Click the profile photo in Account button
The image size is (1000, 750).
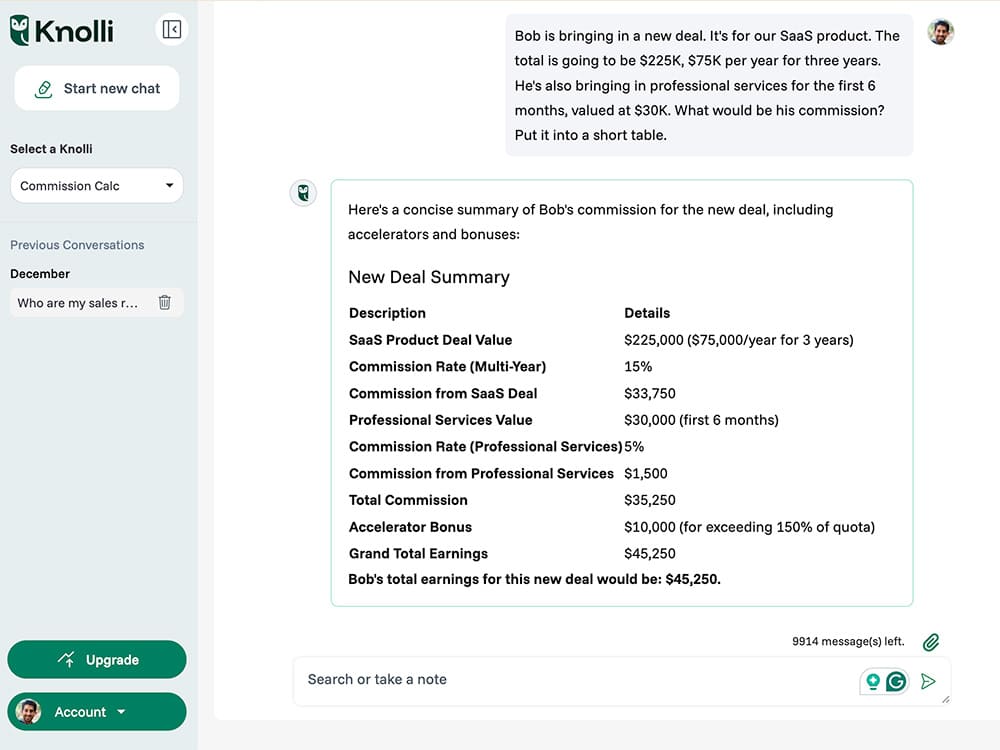click(29, 712)
